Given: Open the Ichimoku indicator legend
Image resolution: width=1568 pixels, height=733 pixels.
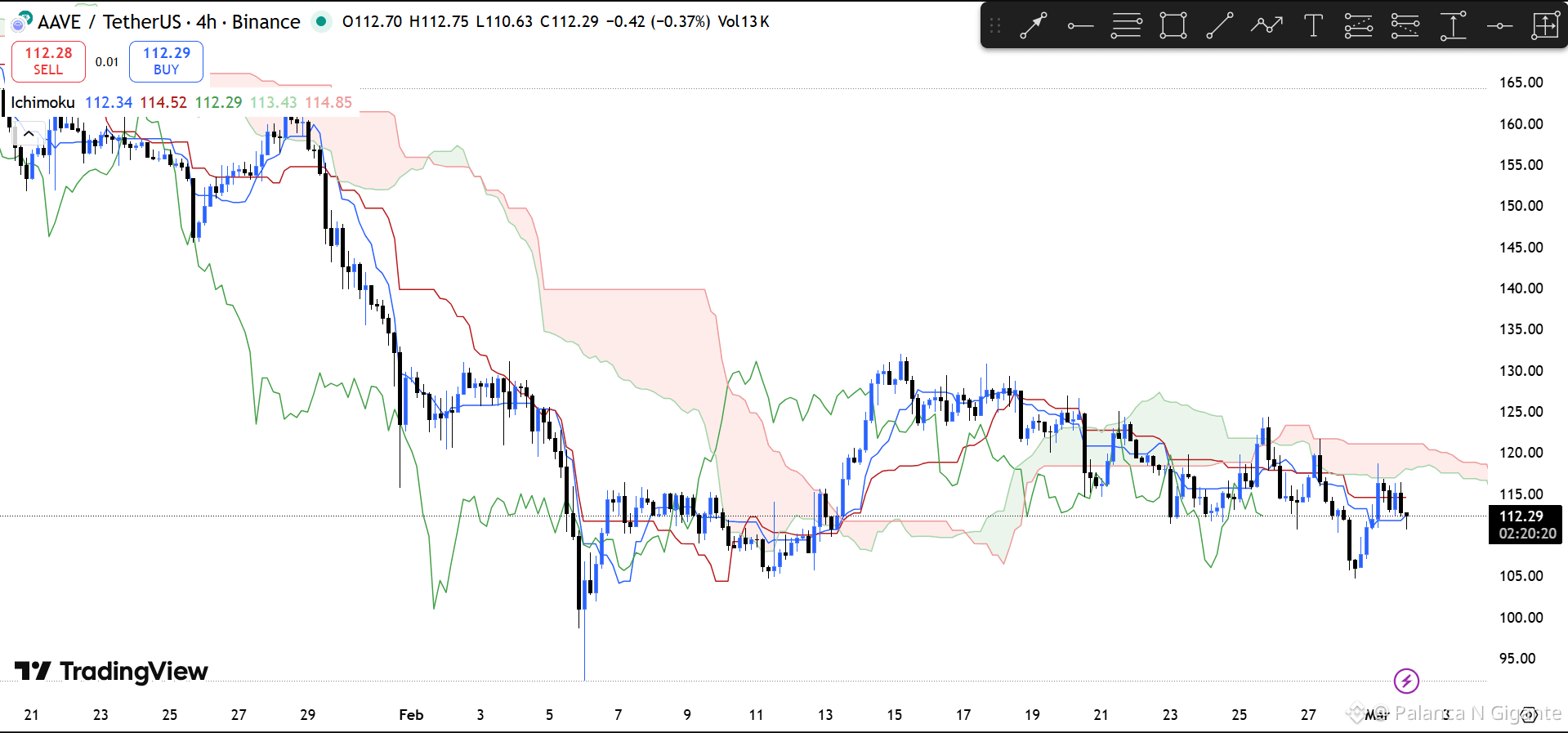Looking at the screenshot, I should (42, 102).
